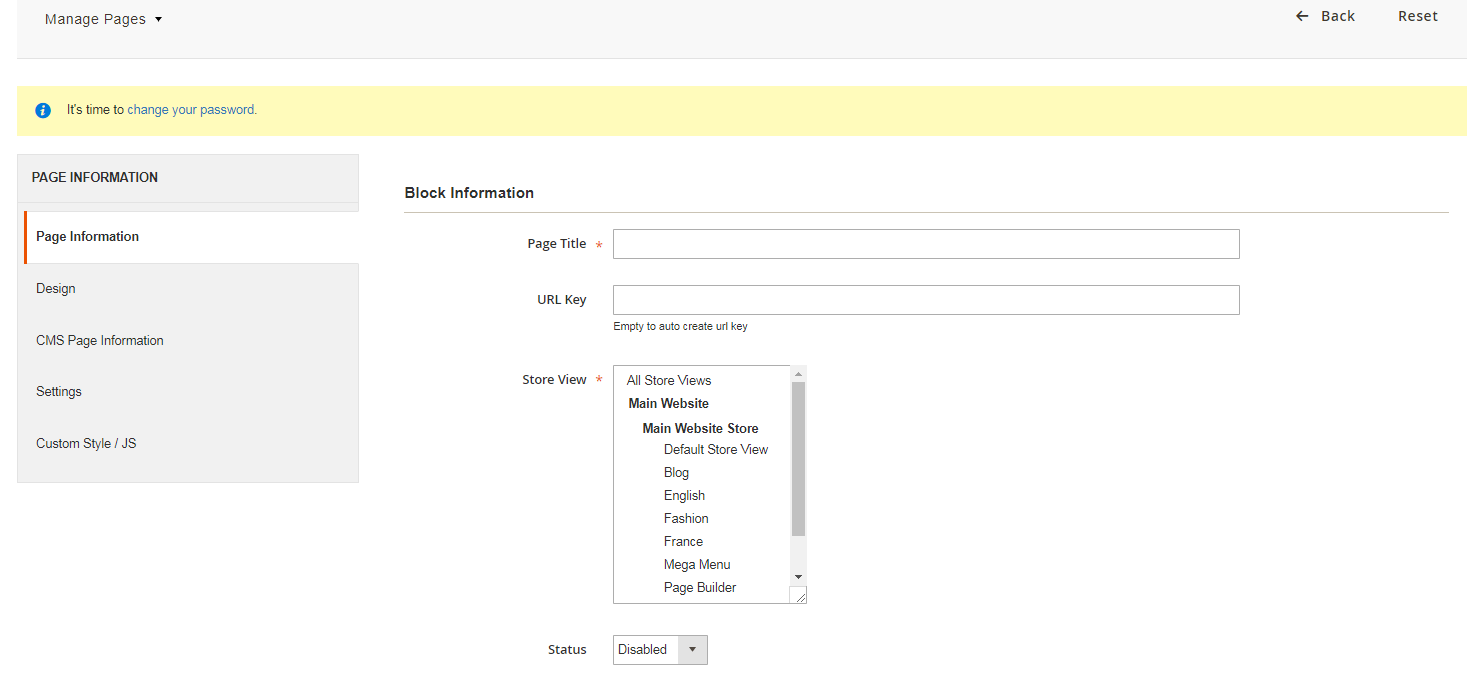Screen dimensions: 1476x678
Task: Click Store View scrollbar up arrow
Action: pyautogui.click(x=798, y=374)
